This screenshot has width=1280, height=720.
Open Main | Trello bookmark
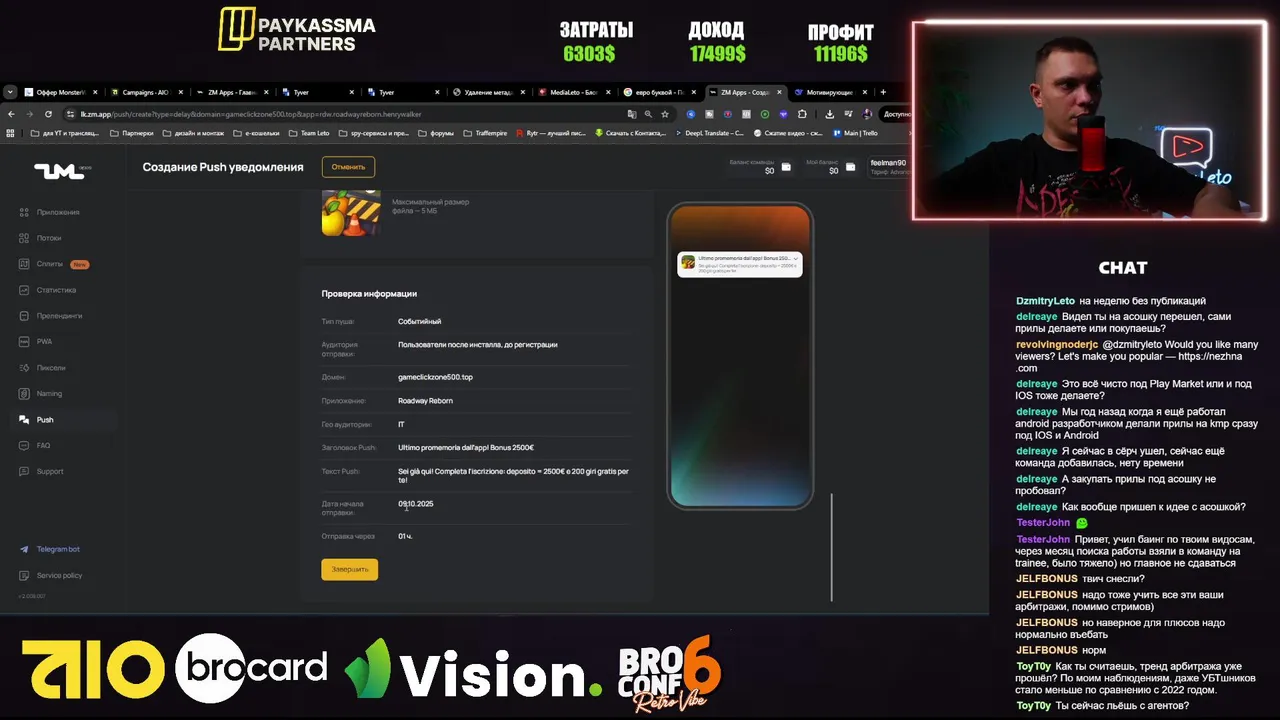(854, 133)
